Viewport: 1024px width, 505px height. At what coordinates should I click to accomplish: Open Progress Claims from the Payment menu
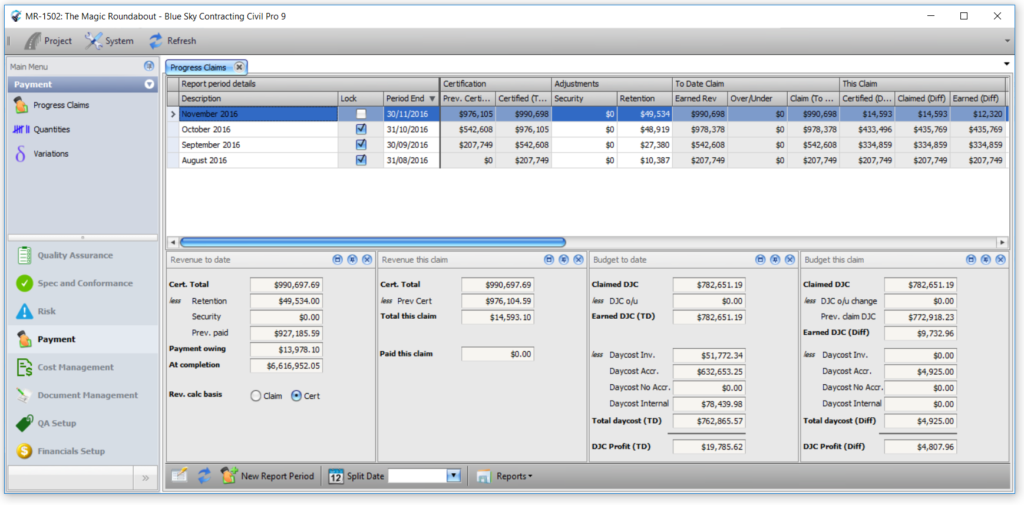pyautogui.click(x=61, y=105)
